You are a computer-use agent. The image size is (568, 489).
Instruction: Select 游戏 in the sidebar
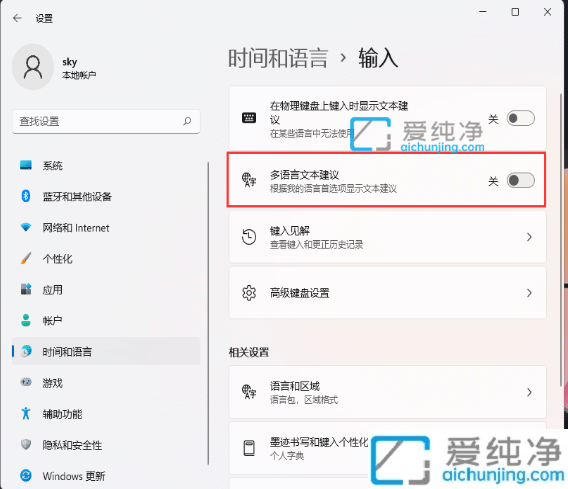point(106,383)
